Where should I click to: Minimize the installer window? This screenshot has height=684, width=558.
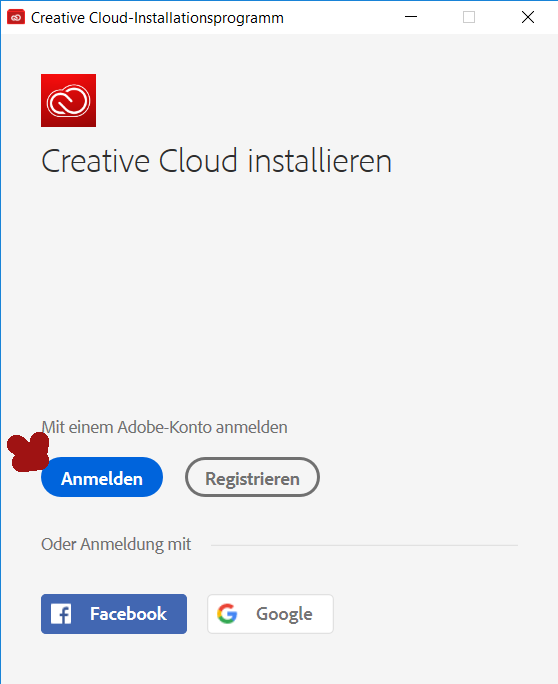point(411,17)
